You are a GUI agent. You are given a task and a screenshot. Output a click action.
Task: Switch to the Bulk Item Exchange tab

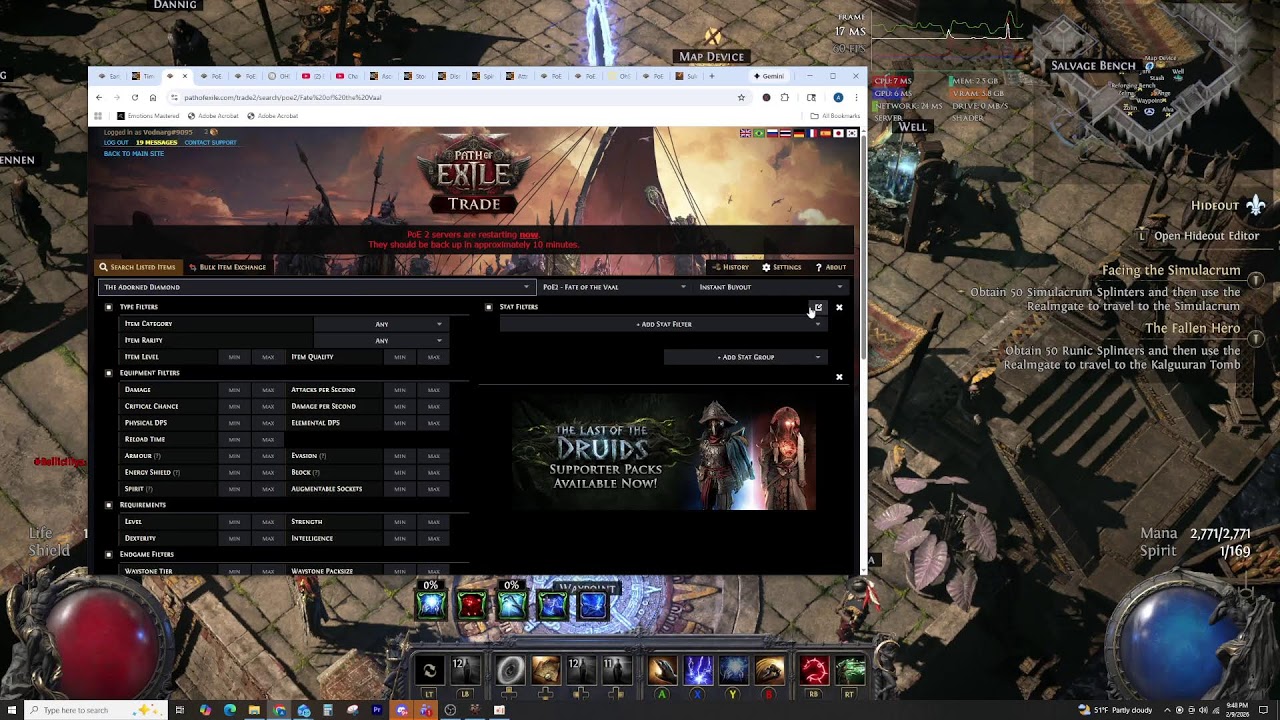(x=228, y=267)
